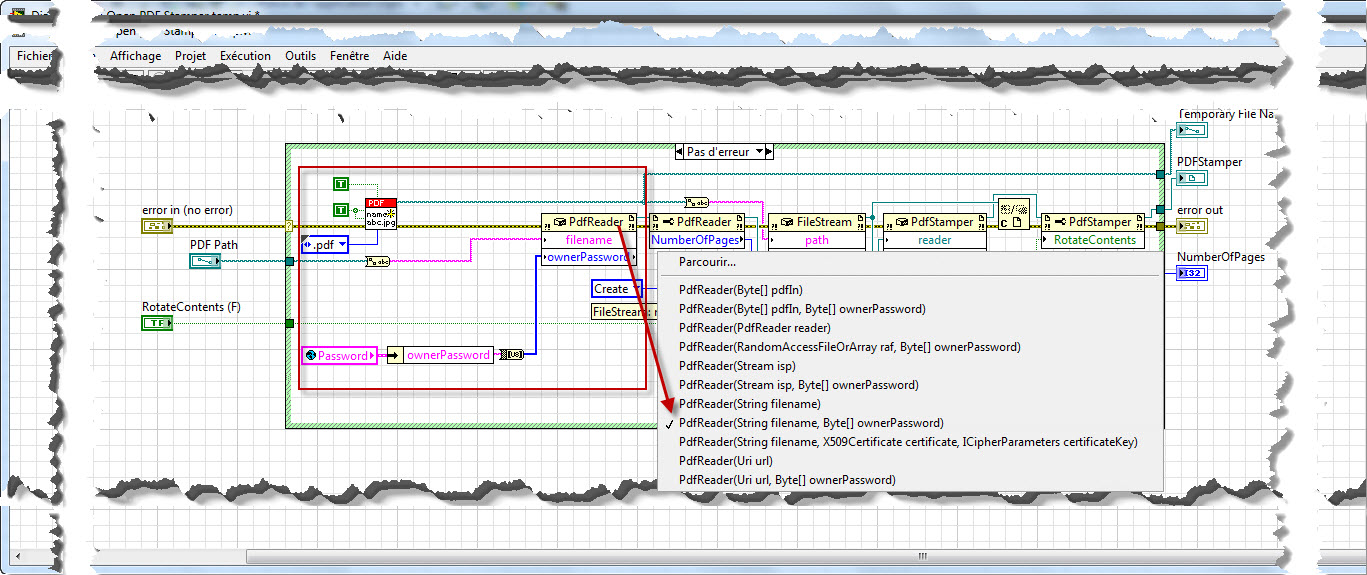Click the Temporary File Name path indicator
1367x575 pixels.
(1192, 131)
